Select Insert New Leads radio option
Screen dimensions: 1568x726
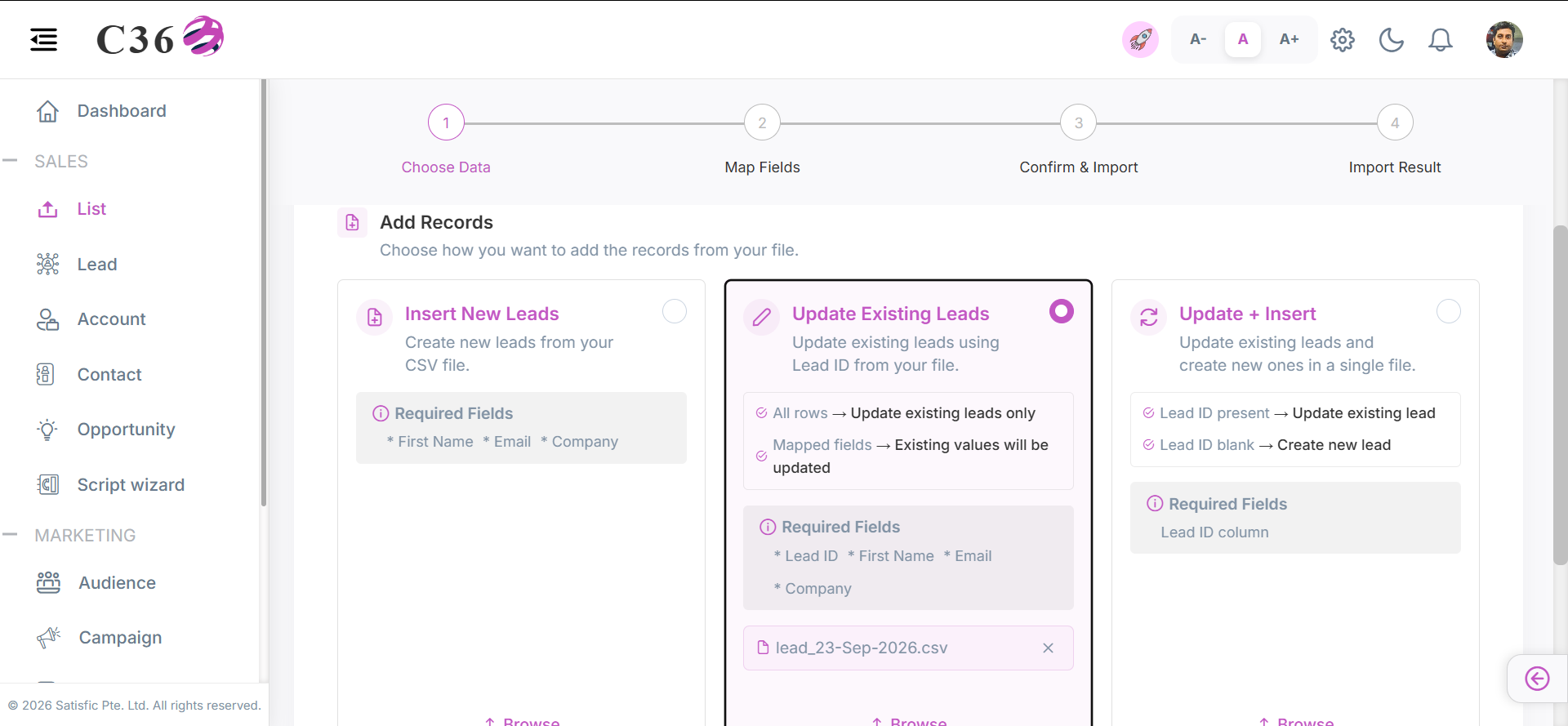coord(675,311)
